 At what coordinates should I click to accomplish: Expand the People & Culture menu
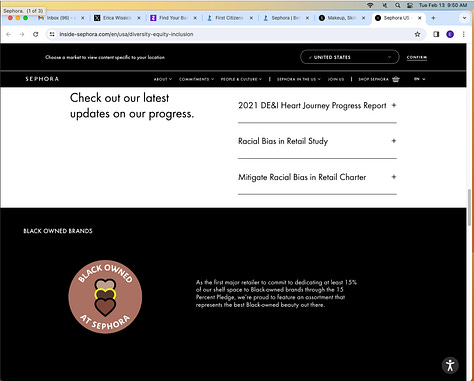pos(241,79)
